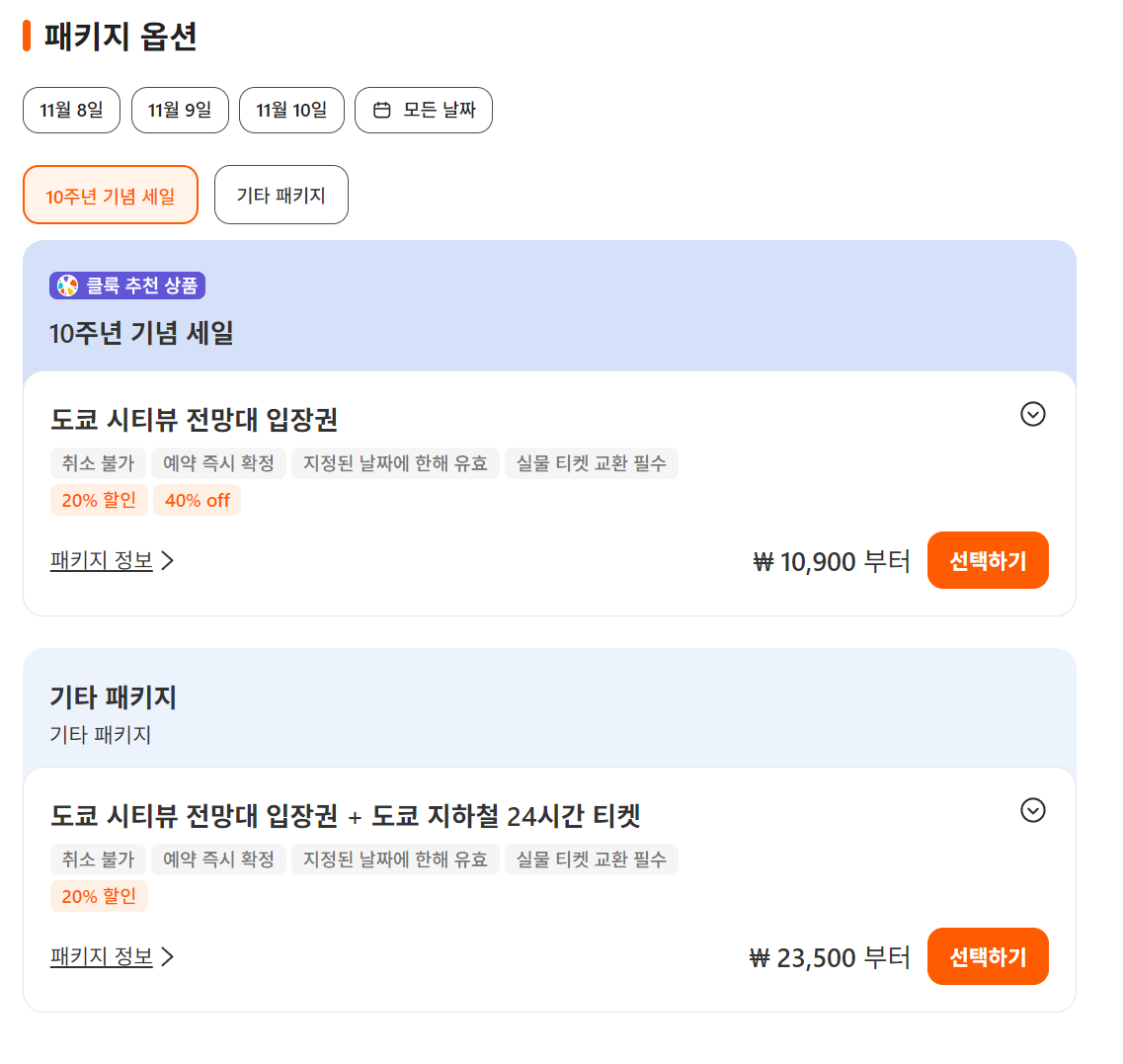
Task: Click the 기타 패키지 section heading
Action: point(114,696)
